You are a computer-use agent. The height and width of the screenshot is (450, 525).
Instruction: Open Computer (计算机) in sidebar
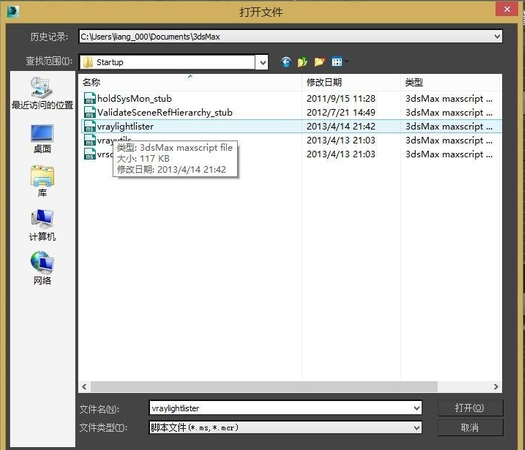point(42,225)
